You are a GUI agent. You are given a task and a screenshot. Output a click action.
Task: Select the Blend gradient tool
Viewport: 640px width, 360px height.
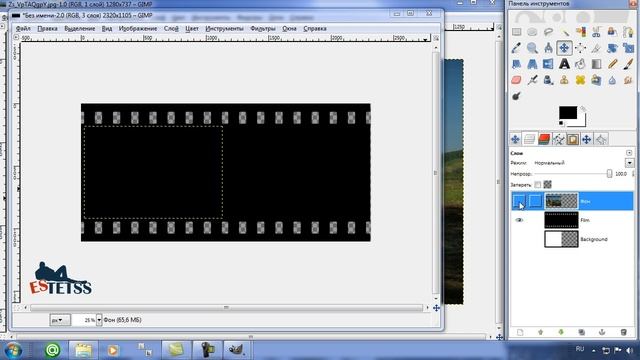point(596,64)
